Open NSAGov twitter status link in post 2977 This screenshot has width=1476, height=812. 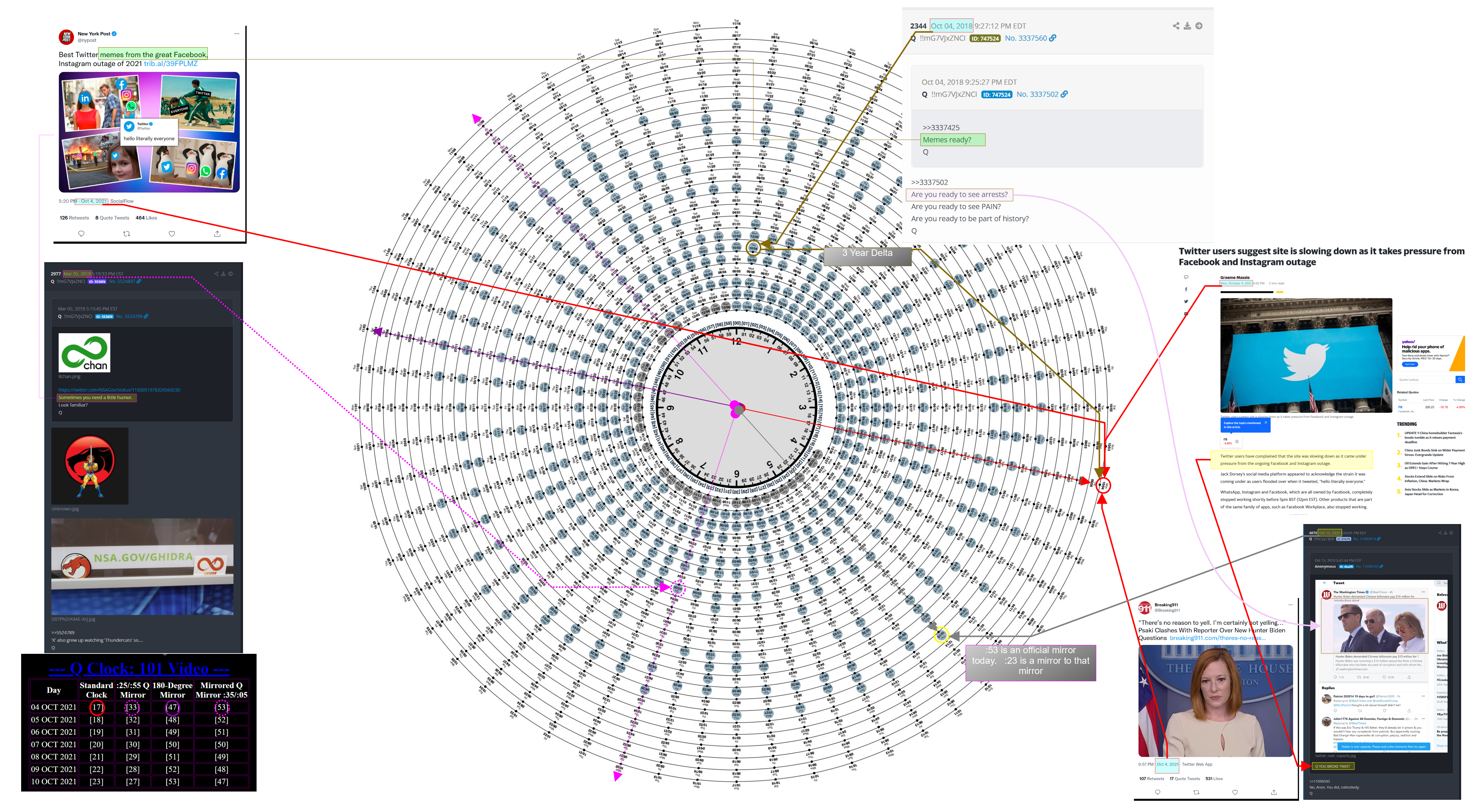coord(119,390)
